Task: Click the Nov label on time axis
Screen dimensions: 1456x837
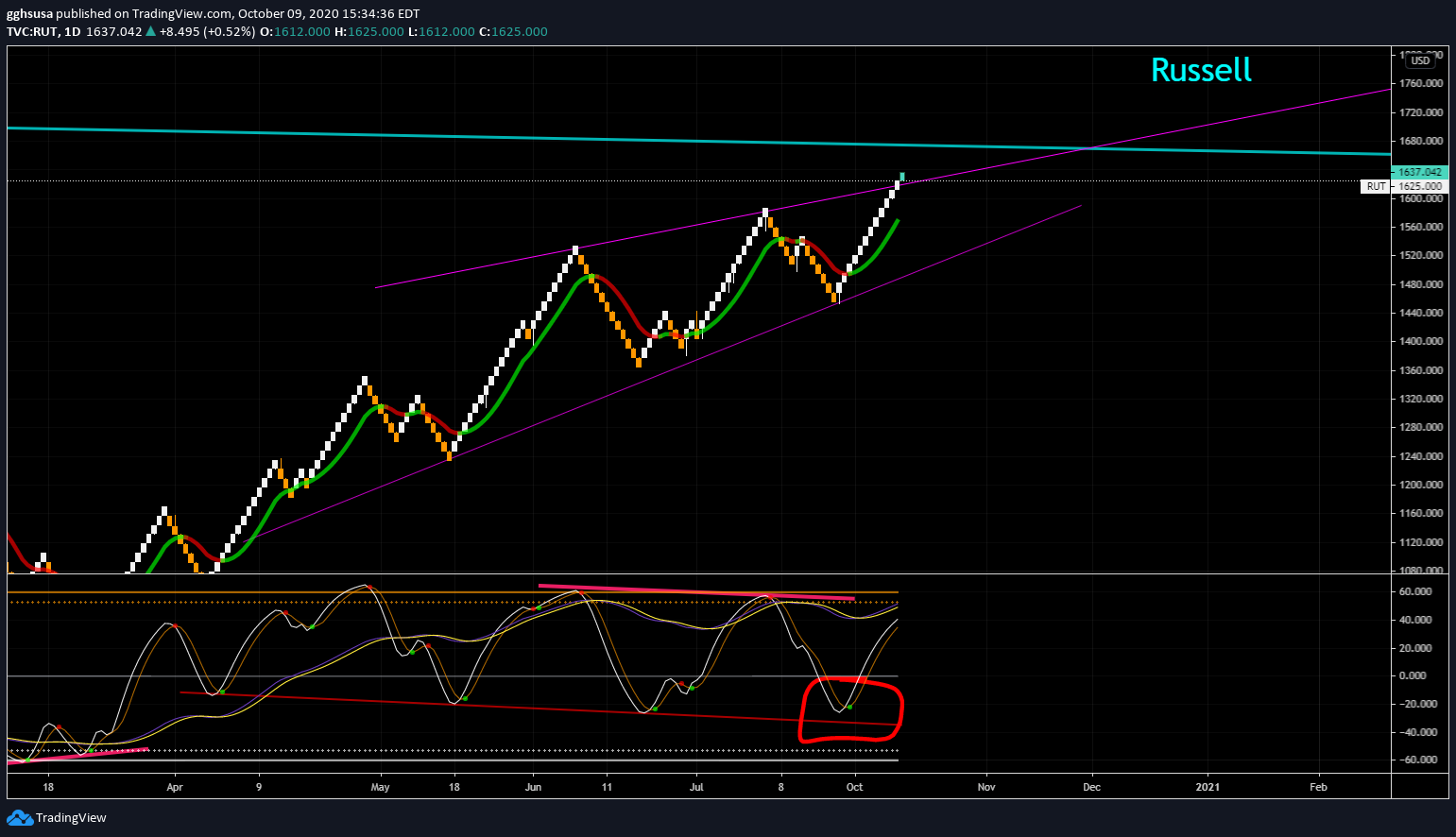Action: [x=986, y=787]
